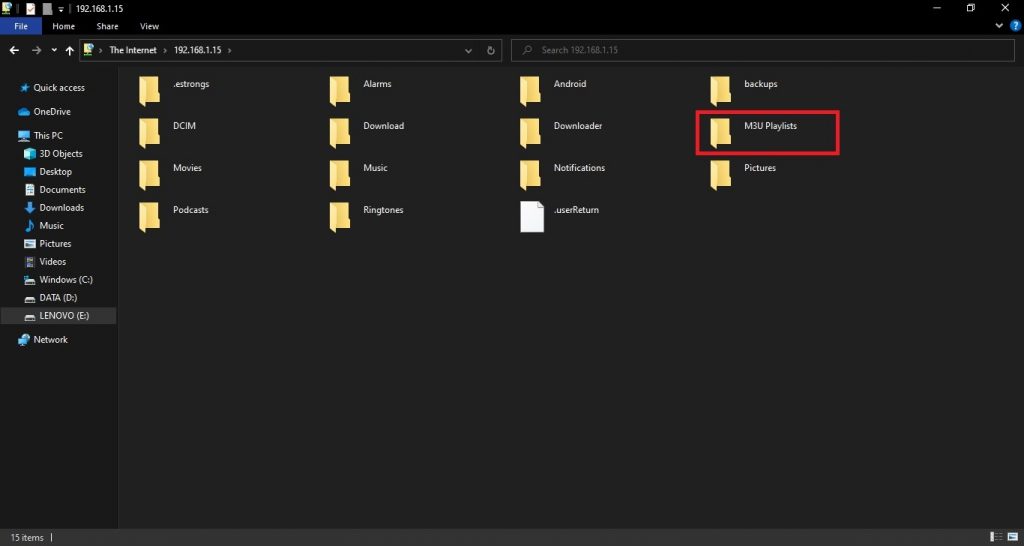Open the Podcasts folder icon
1024x546 pixels.
coord(149,217)
